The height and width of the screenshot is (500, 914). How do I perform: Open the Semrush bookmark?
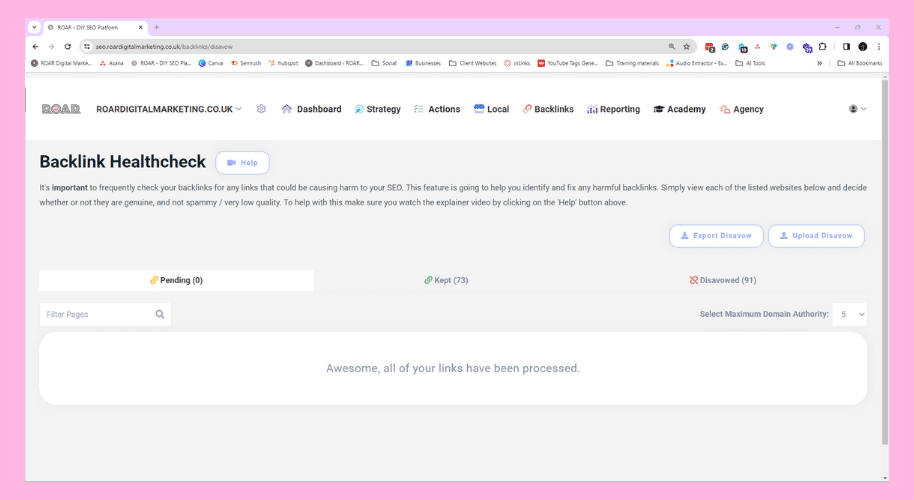click(245, 63)
